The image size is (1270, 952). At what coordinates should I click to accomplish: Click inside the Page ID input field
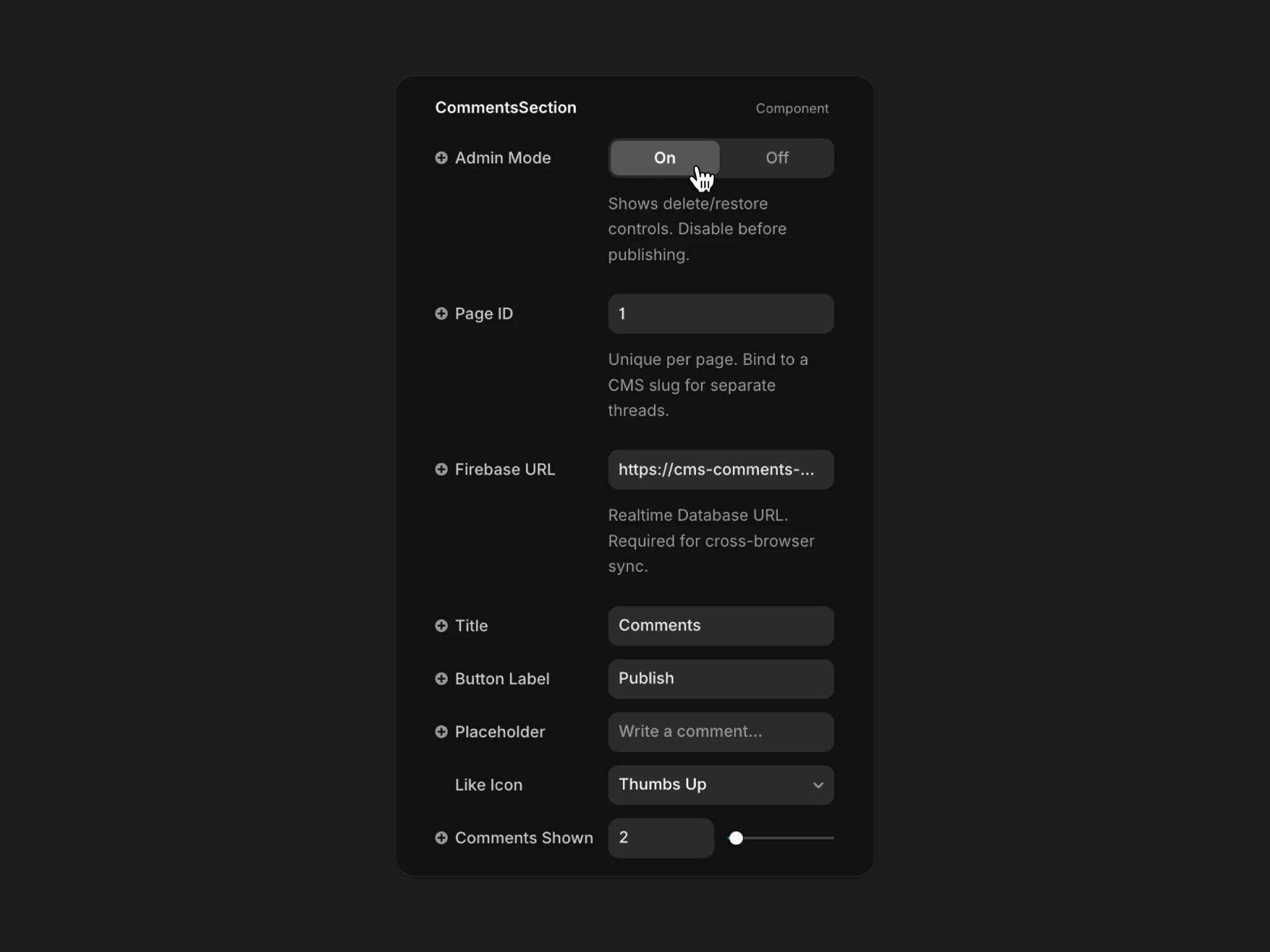coord(721,314)
